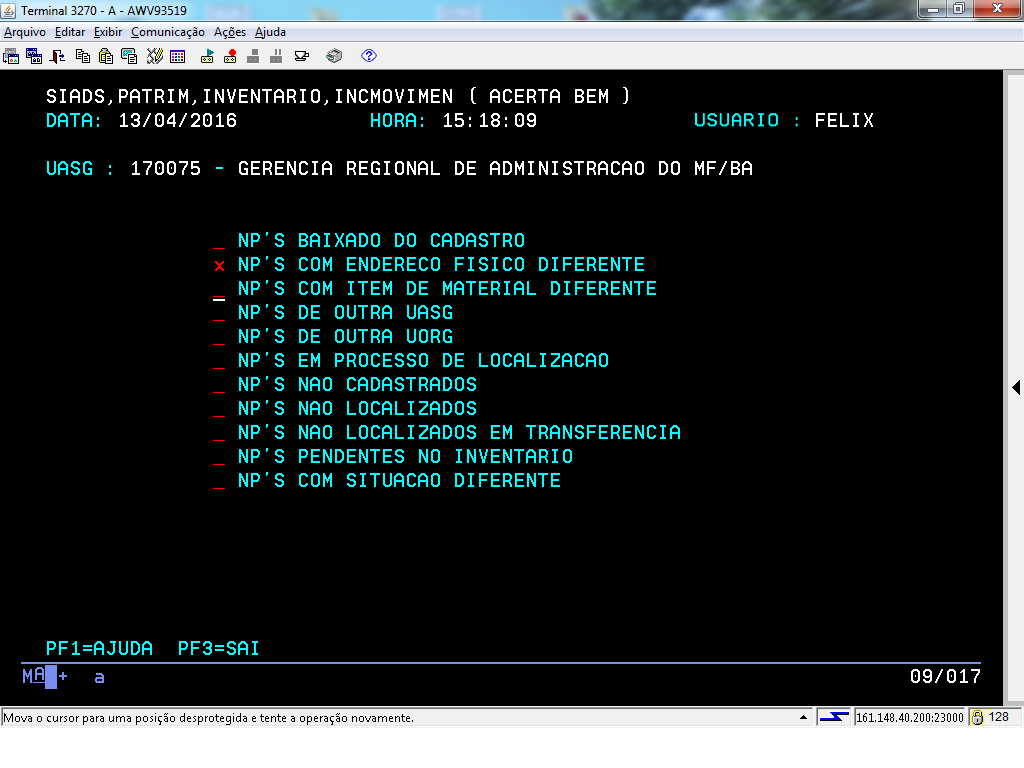The height and width of the screenshot is (768, 1024).
Task: Click the multiple sessions toolbar icon
Action: tap(34, 56)
